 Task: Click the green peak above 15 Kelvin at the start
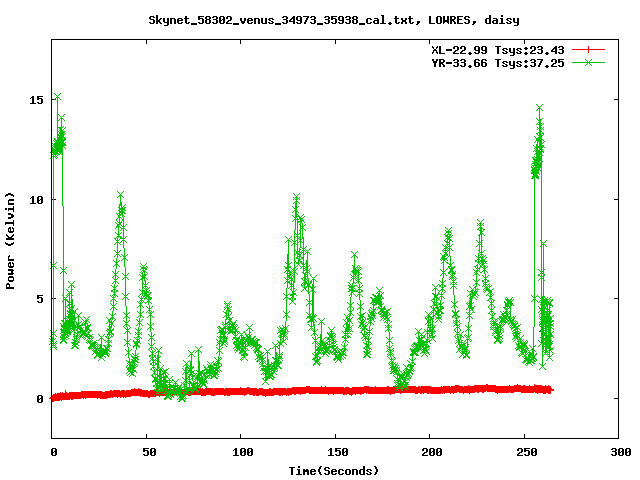pyautogui.click(x=58, y=97)
